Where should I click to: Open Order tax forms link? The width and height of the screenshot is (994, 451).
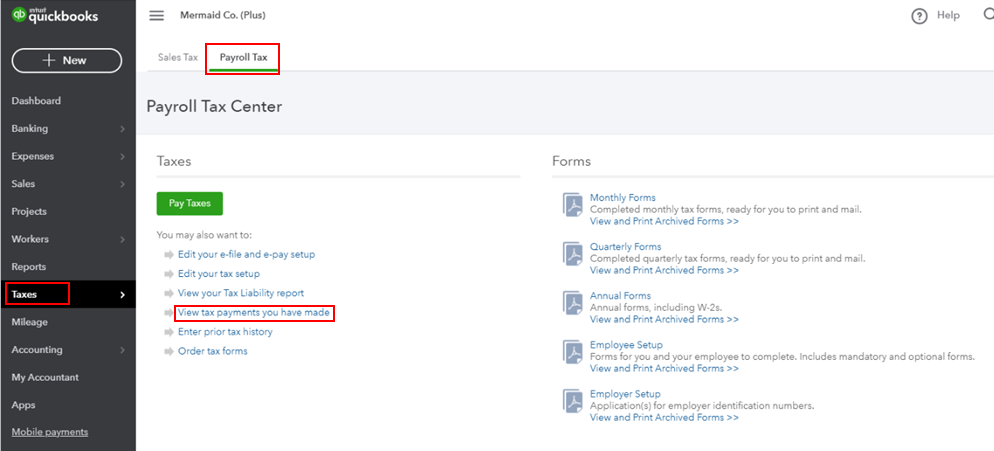(212, 351)
